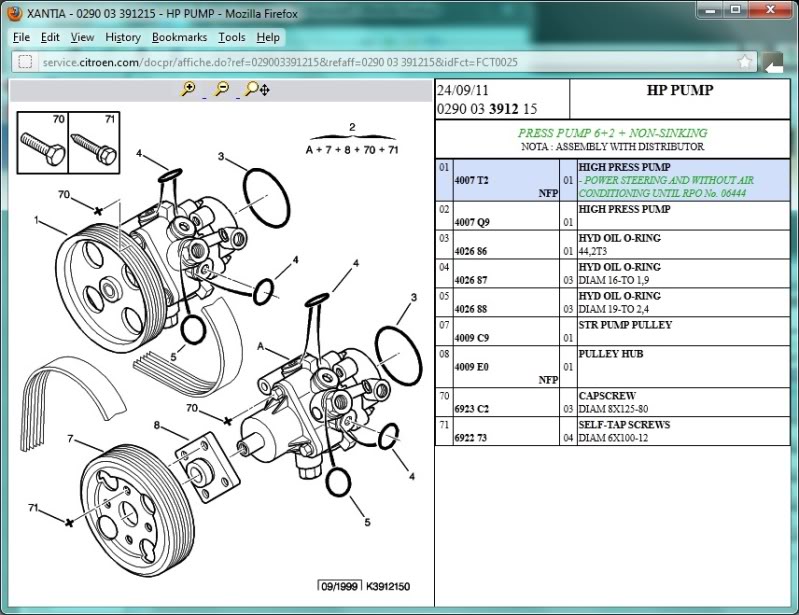Click screw 71 thumbnail in diagram

(94, 143)
